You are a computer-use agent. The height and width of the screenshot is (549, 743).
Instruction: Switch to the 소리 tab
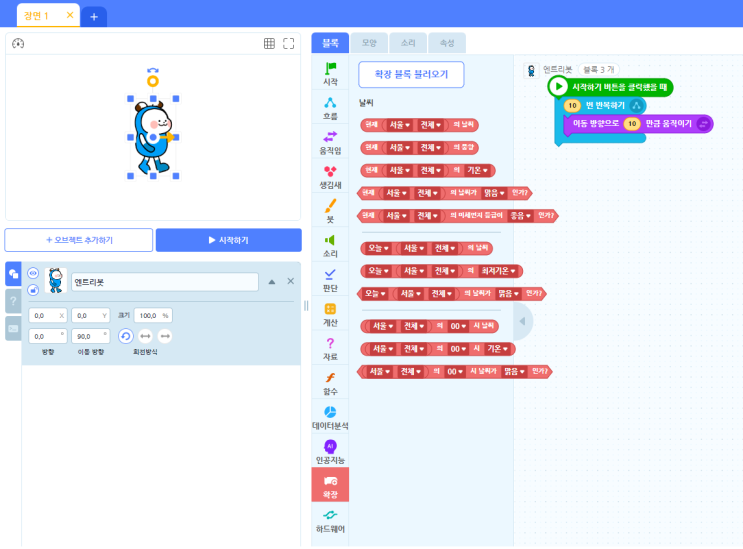[x=408, y=43]
